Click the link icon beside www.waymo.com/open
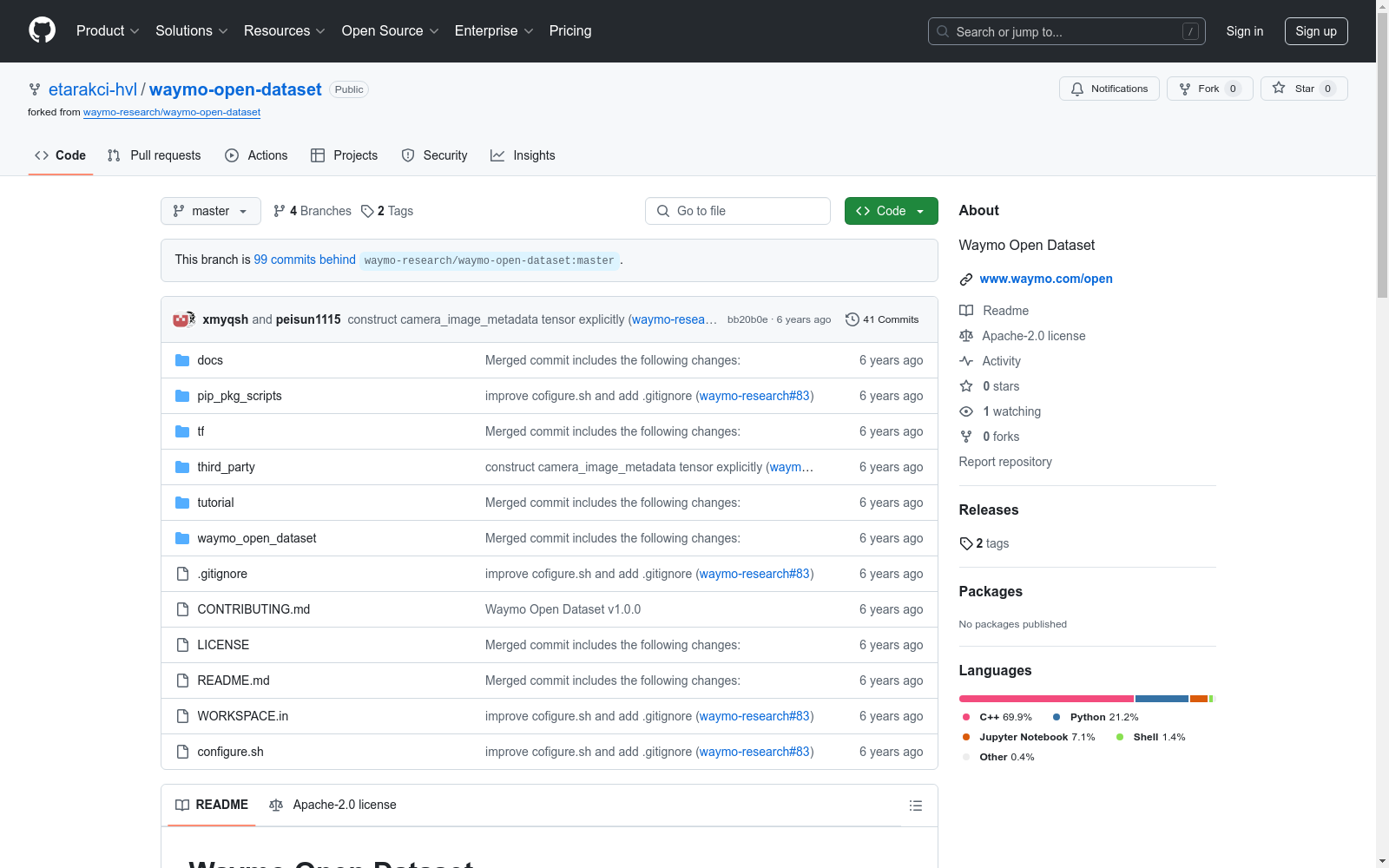1389x868 pixels. (x=966, y=279)
